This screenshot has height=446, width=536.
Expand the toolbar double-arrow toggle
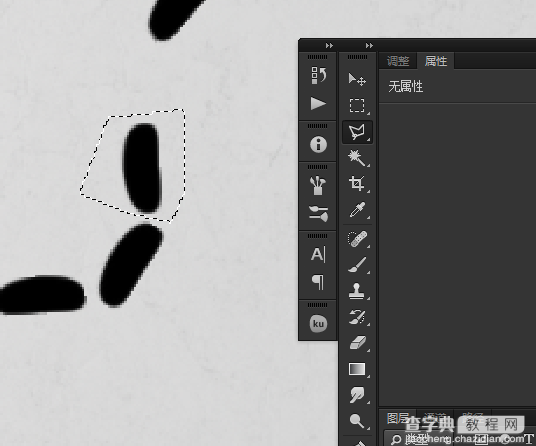(x=369, y=45)
